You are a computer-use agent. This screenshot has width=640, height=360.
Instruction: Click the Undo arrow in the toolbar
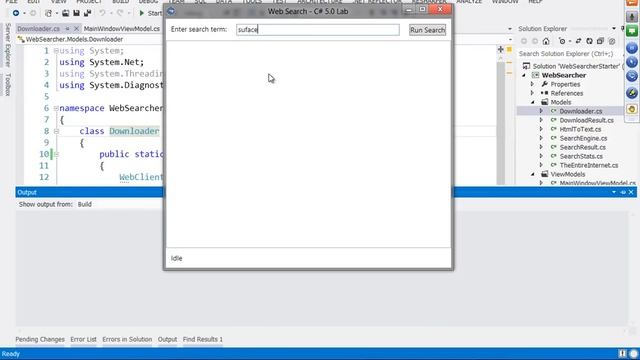tap(102, 13)
